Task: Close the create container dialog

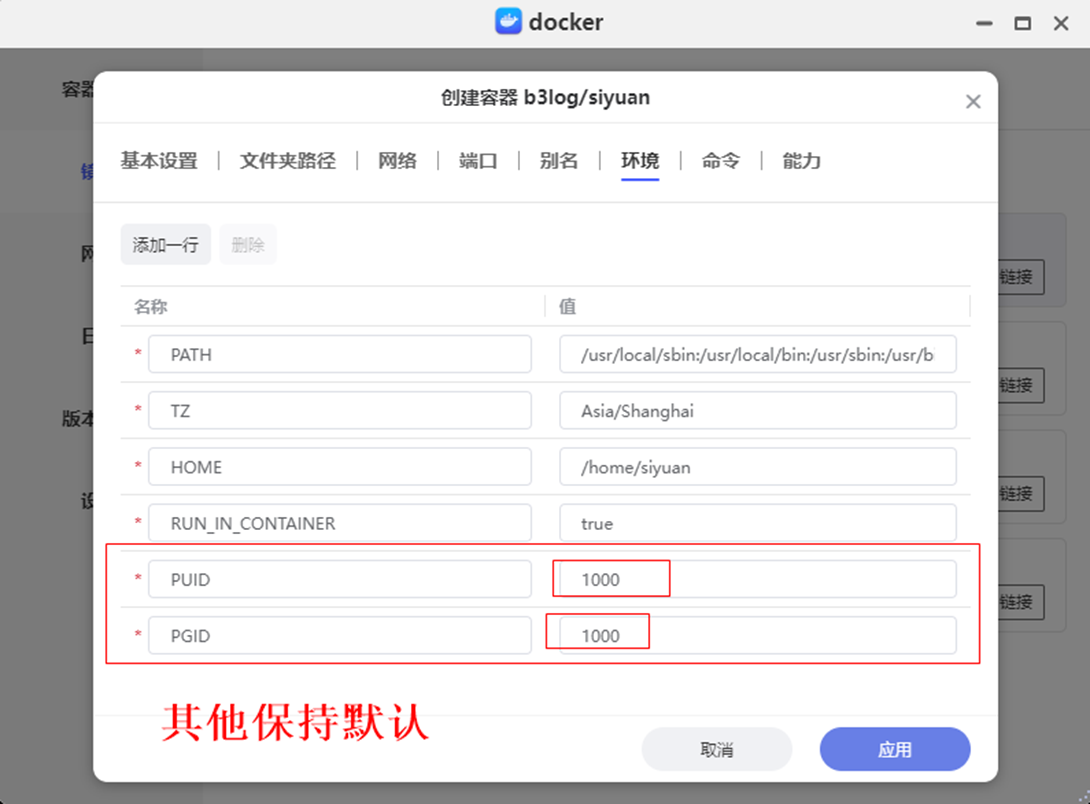Action: click(973, 101)
